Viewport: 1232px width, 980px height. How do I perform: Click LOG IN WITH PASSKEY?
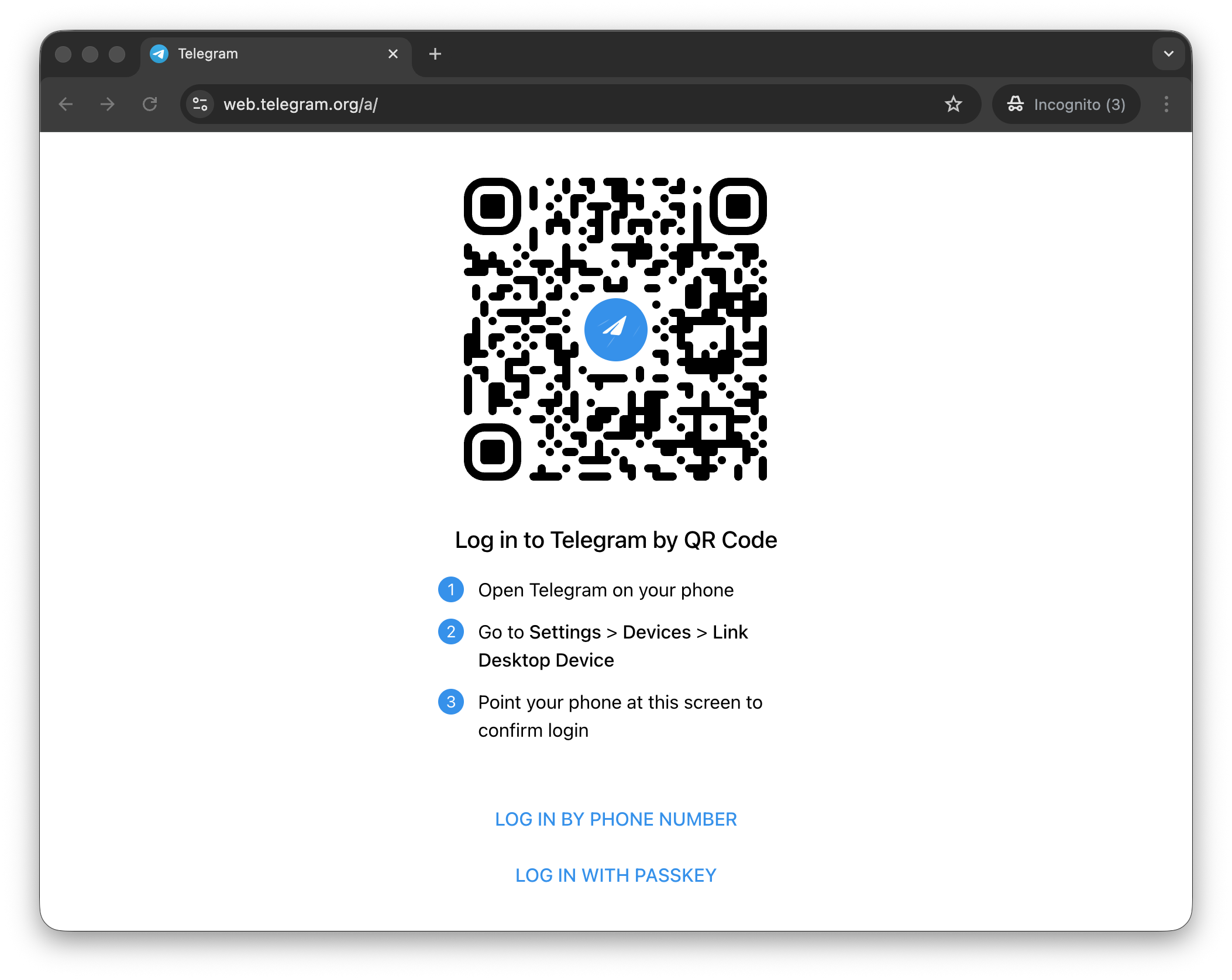615,875
